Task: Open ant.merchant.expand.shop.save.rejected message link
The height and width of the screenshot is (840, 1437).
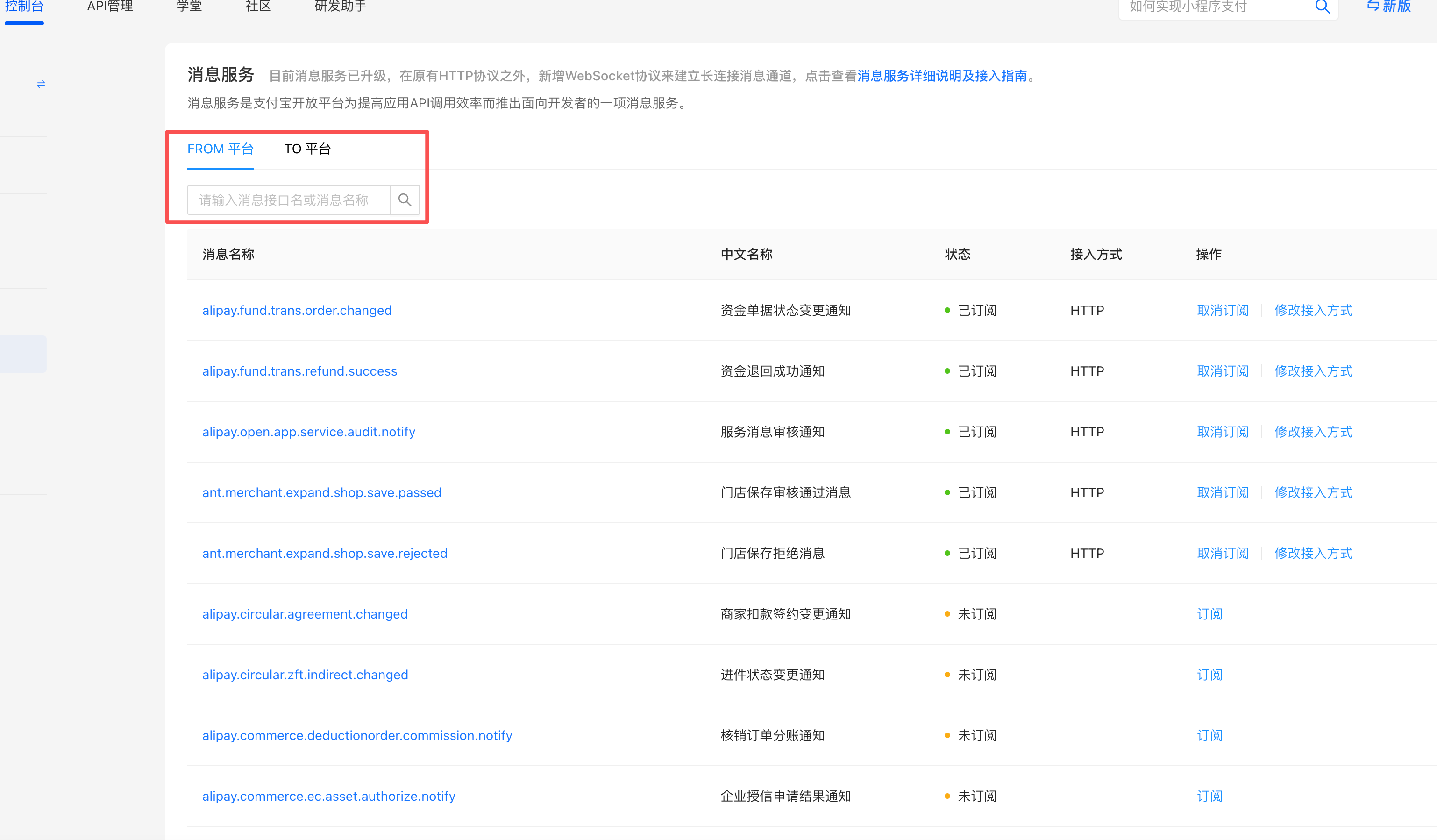Action: pyautogui.click(x=325, y=553)
